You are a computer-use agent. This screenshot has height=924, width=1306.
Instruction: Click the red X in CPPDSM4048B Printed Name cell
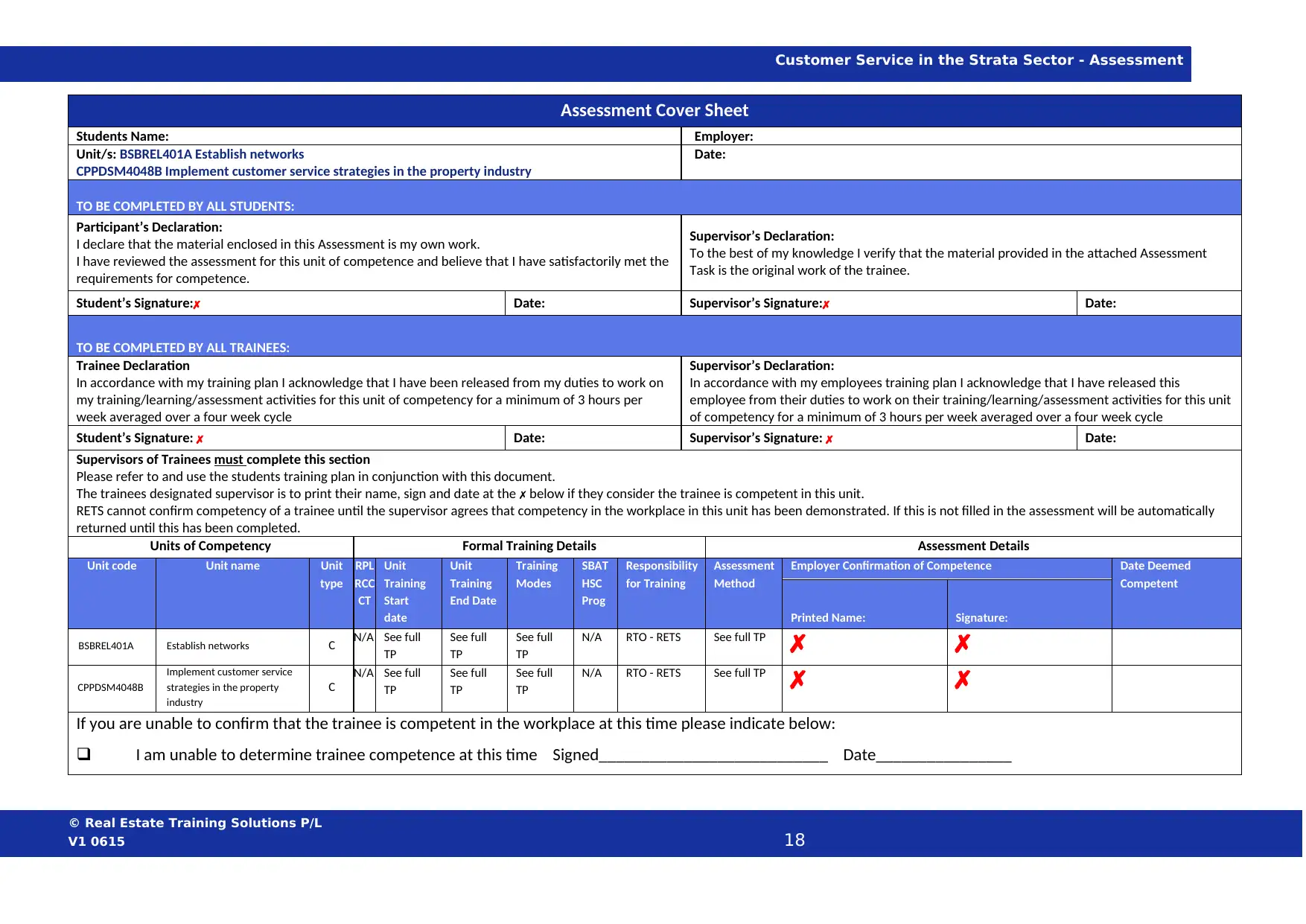point(797,679)
